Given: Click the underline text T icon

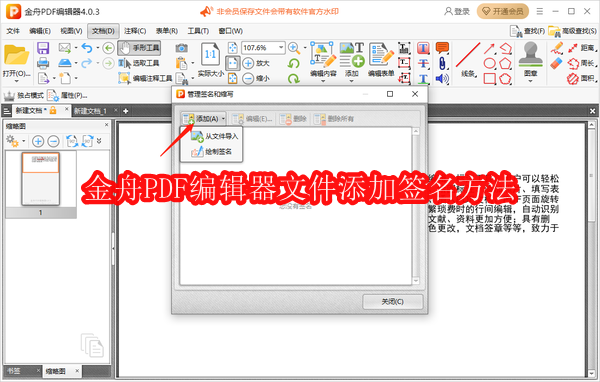Looking at the screenshot, I should coord(423,78).
